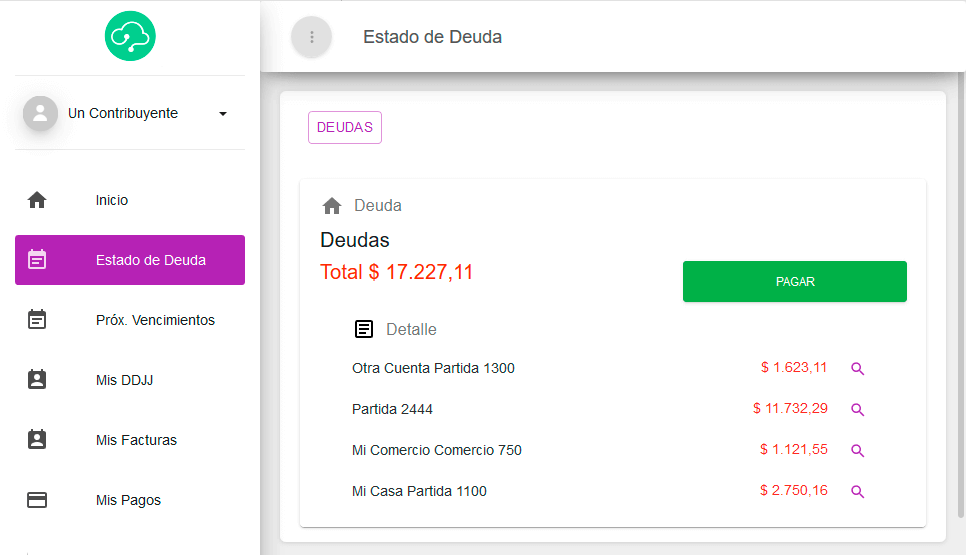Click the Mis Facturas badge icon
Screen dimensions: 966x555
(x=37, y=440)
